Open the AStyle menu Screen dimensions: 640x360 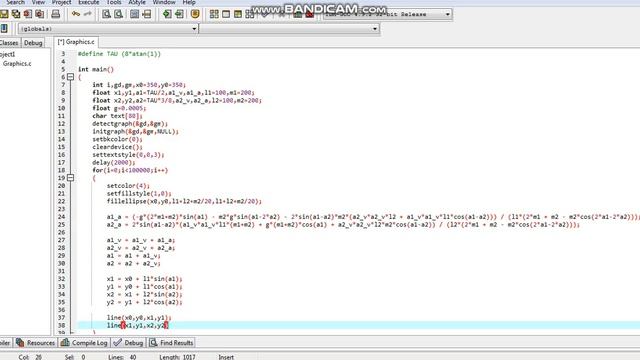click(x=137, y=2)
